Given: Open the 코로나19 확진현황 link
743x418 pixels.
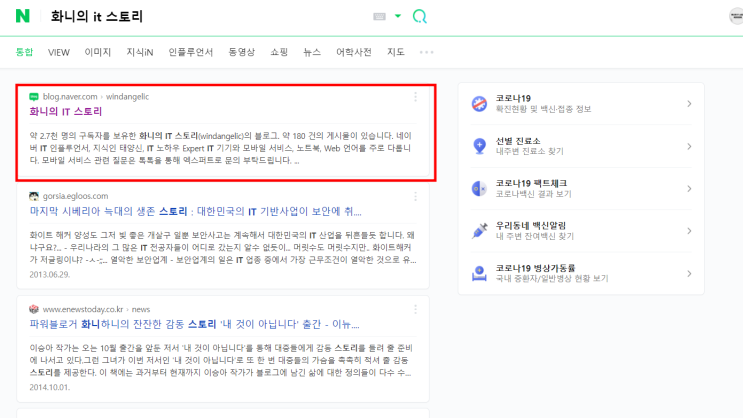Looking at the screenshot, I should 543,103.
